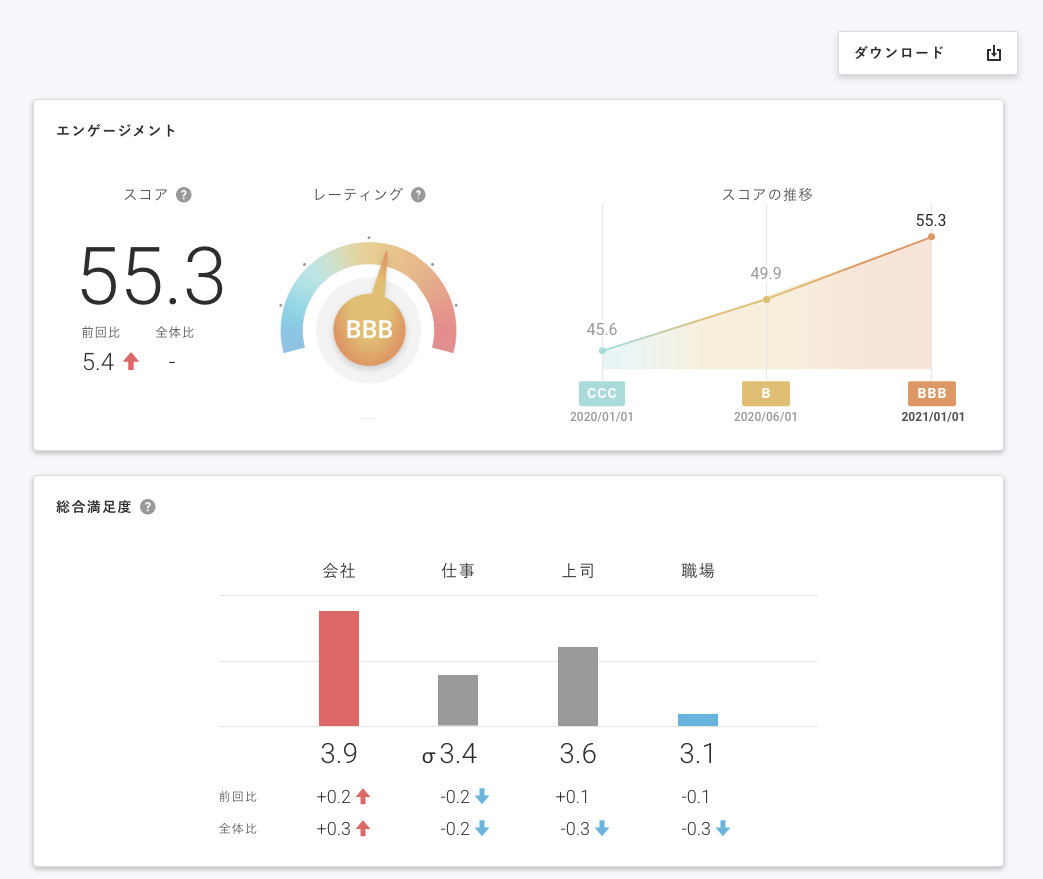Screen dimensions: 1043x879
Task: Click the download icon in the ダウンロード button
Action: point(993,54)
